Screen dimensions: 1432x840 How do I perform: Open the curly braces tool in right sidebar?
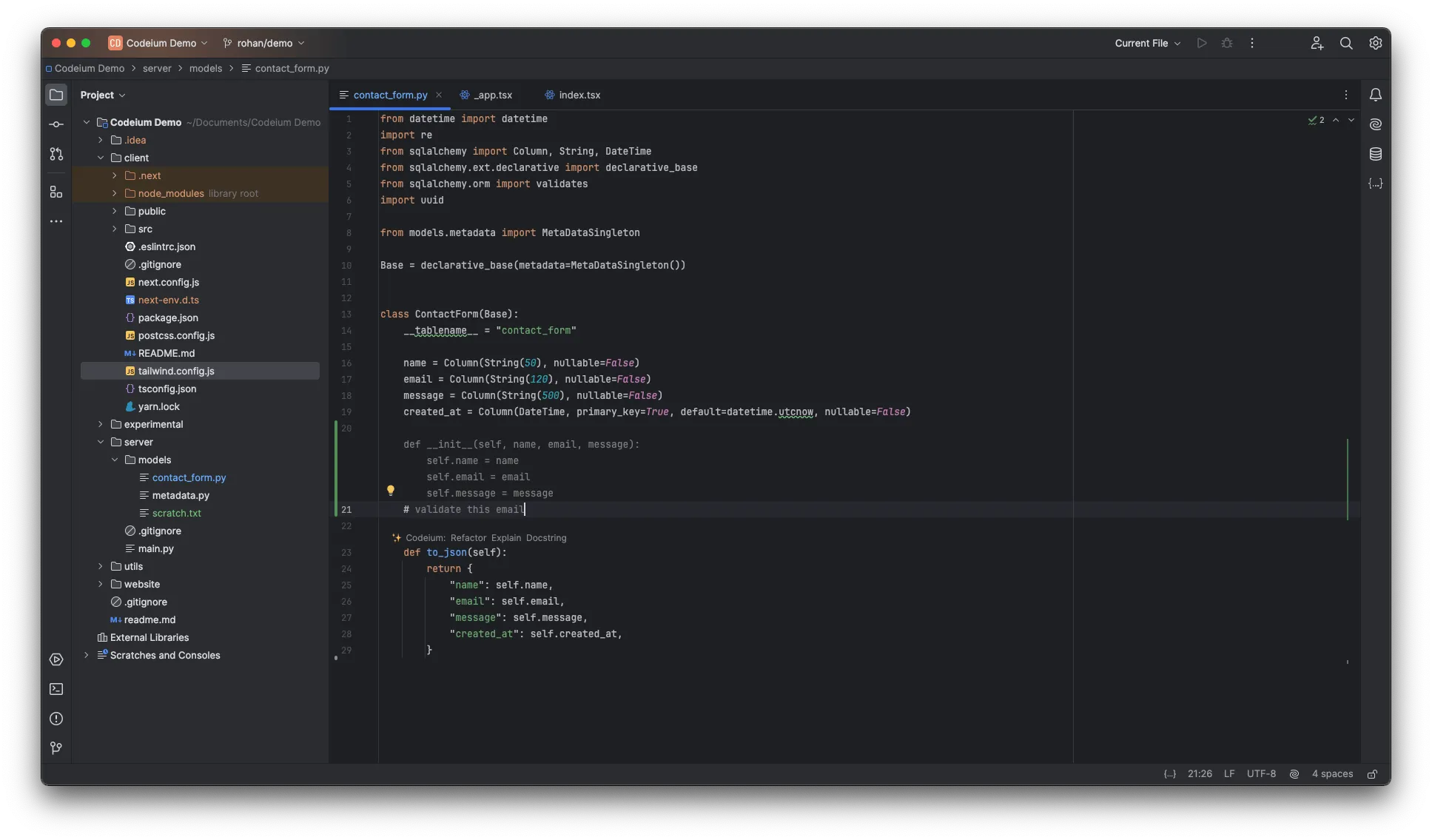click(x=1375, y=184)
